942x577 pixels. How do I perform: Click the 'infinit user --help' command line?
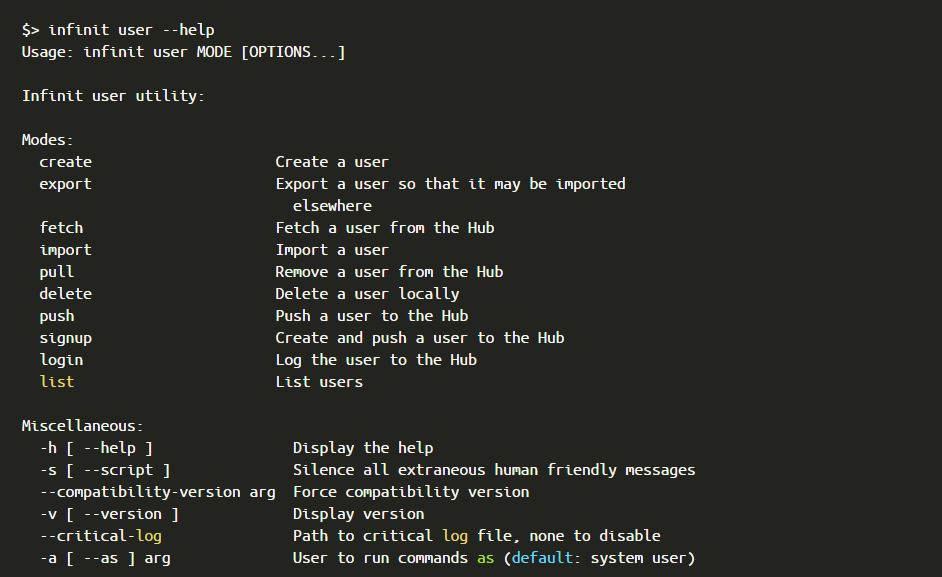[x=130, y=30]
